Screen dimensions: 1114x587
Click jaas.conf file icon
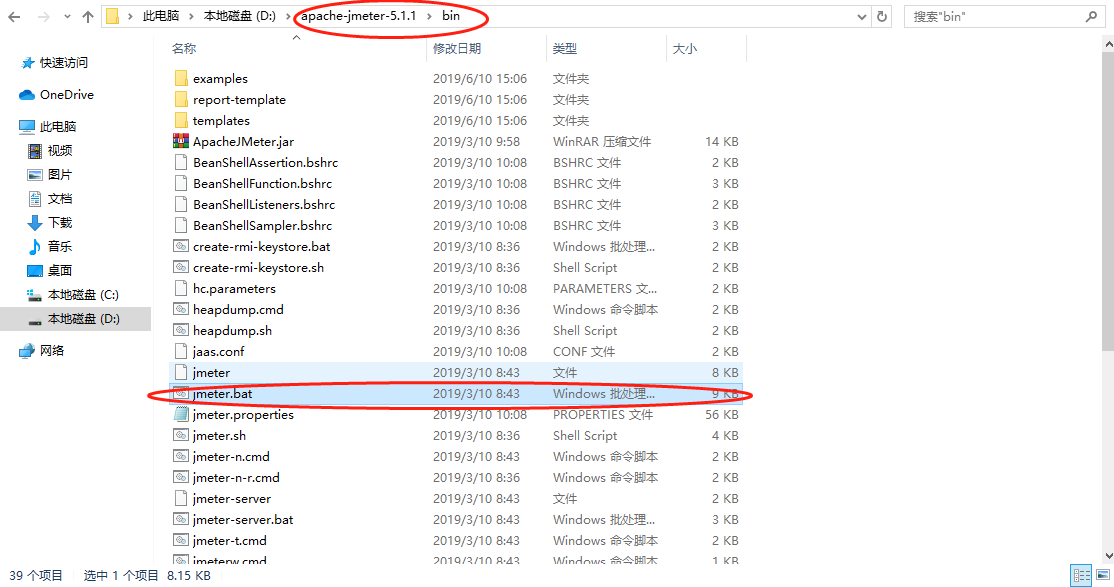pyautogui.click(x=181, y=351)
